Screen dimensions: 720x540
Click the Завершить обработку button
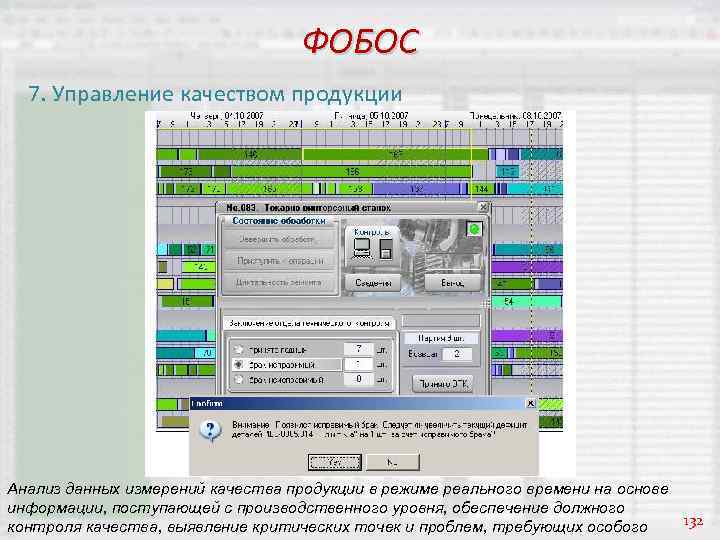pyautogui.click(x=279, y=239)
